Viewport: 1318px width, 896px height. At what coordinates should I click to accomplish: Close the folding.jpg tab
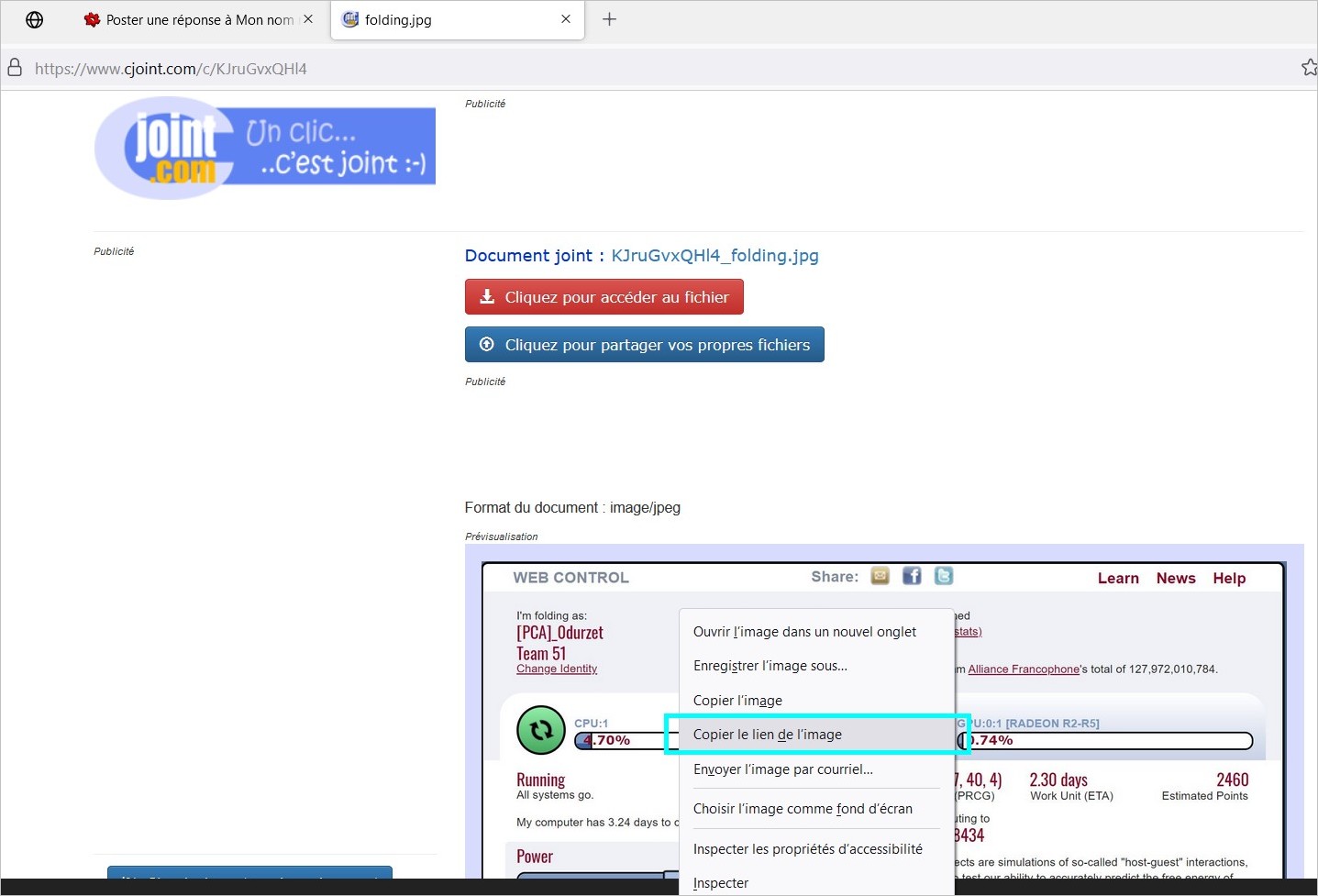pyautogui.click(x=566, y=19)
